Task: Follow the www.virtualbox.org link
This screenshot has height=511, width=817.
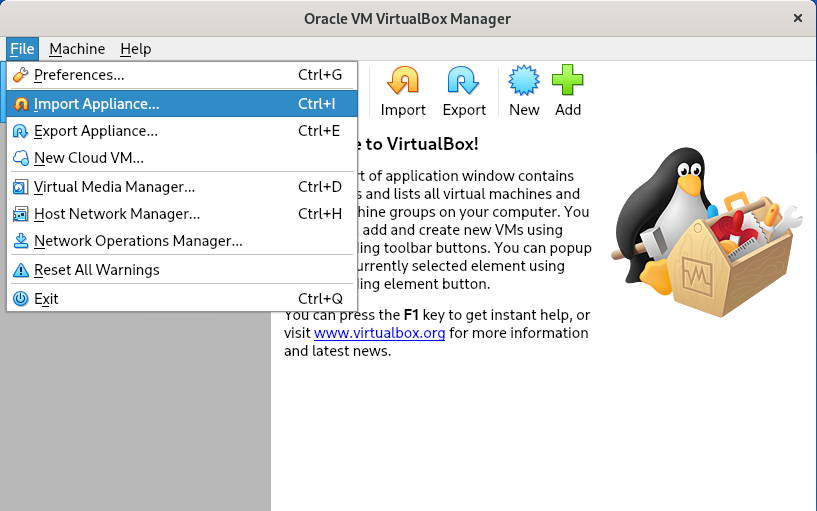Action: point(379,333)
